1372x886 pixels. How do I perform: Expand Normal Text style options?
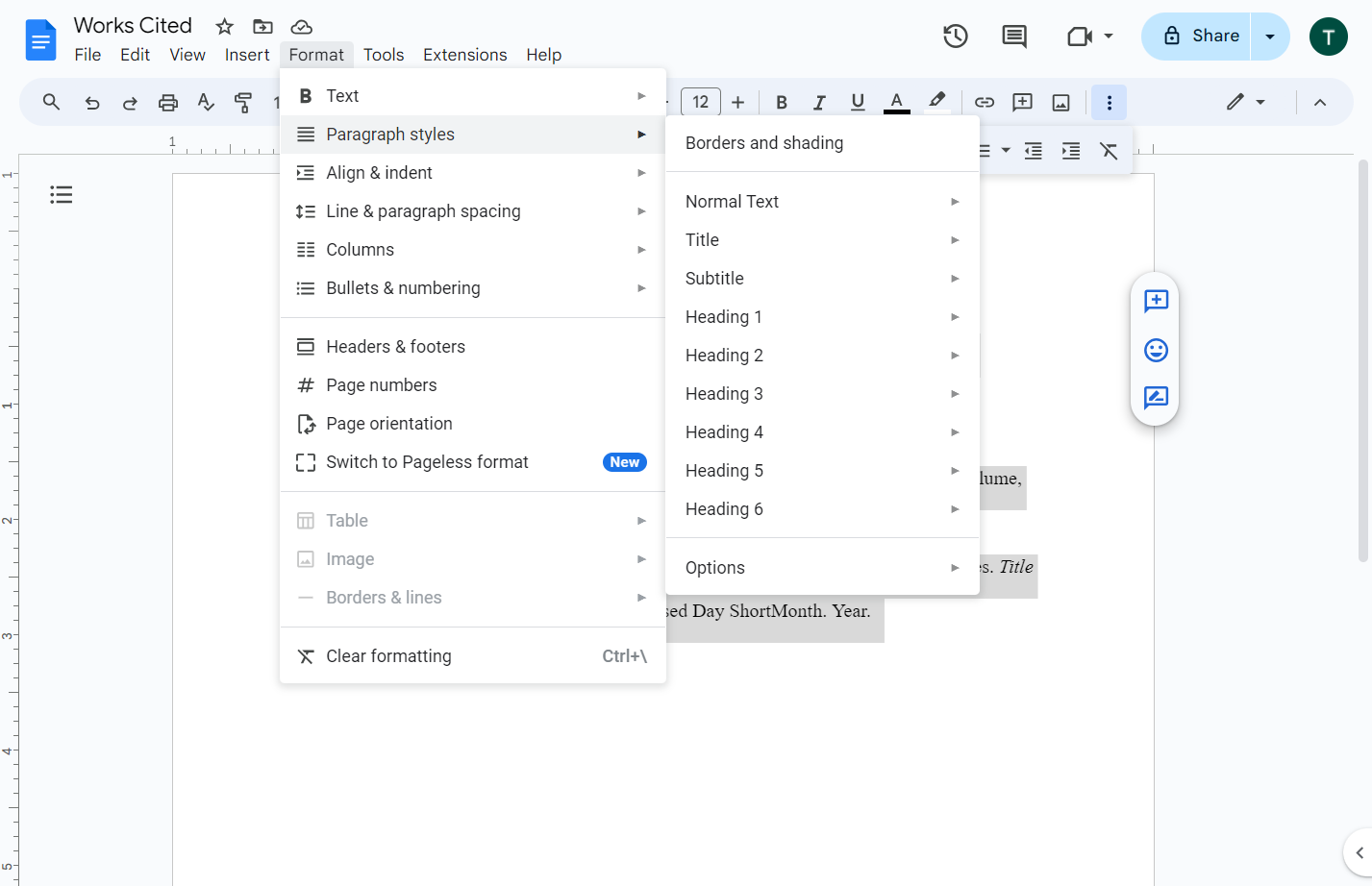(x=823, y=202)
